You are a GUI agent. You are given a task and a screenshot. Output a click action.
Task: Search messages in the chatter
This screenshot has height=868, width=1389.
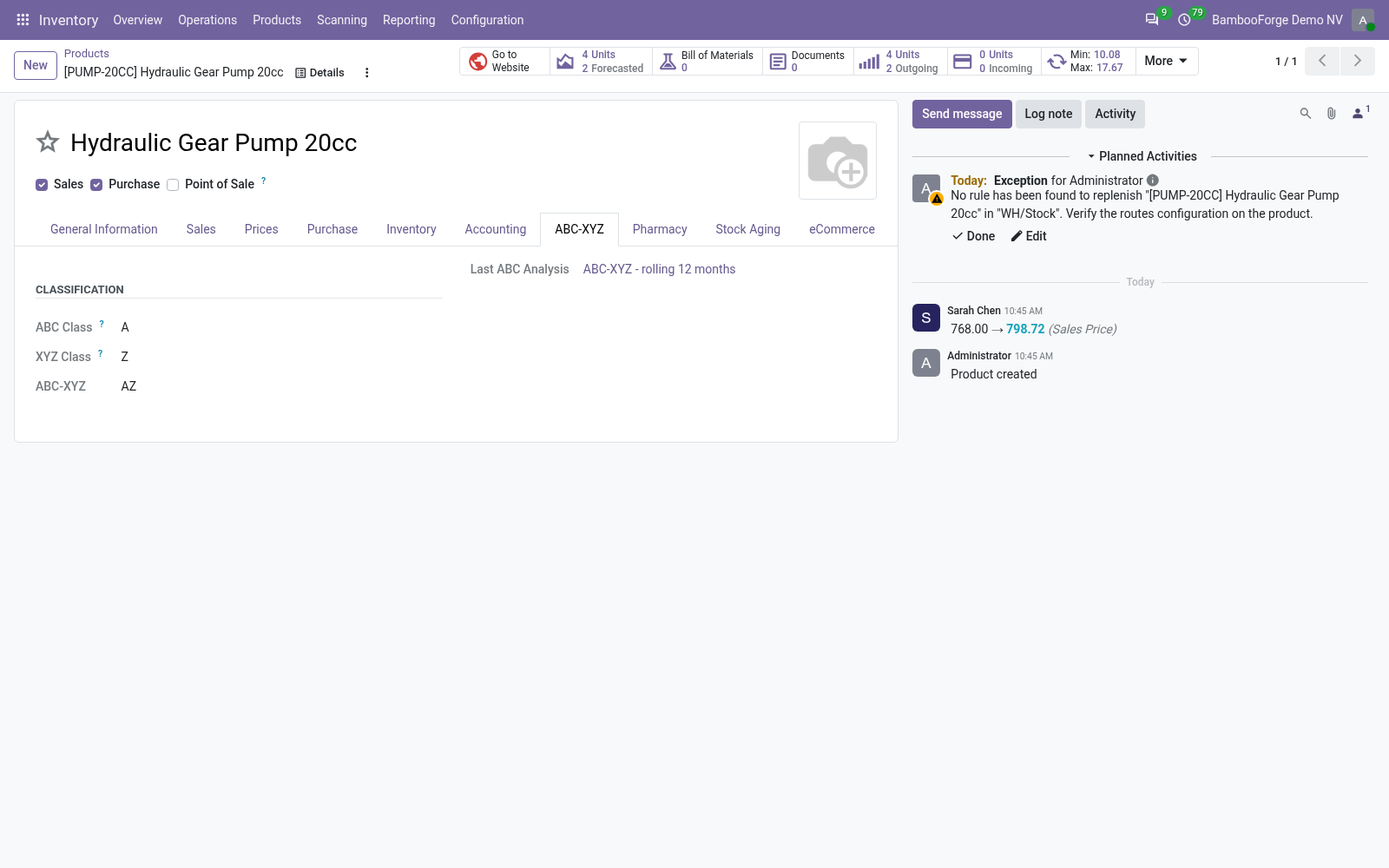point(1305,114)
